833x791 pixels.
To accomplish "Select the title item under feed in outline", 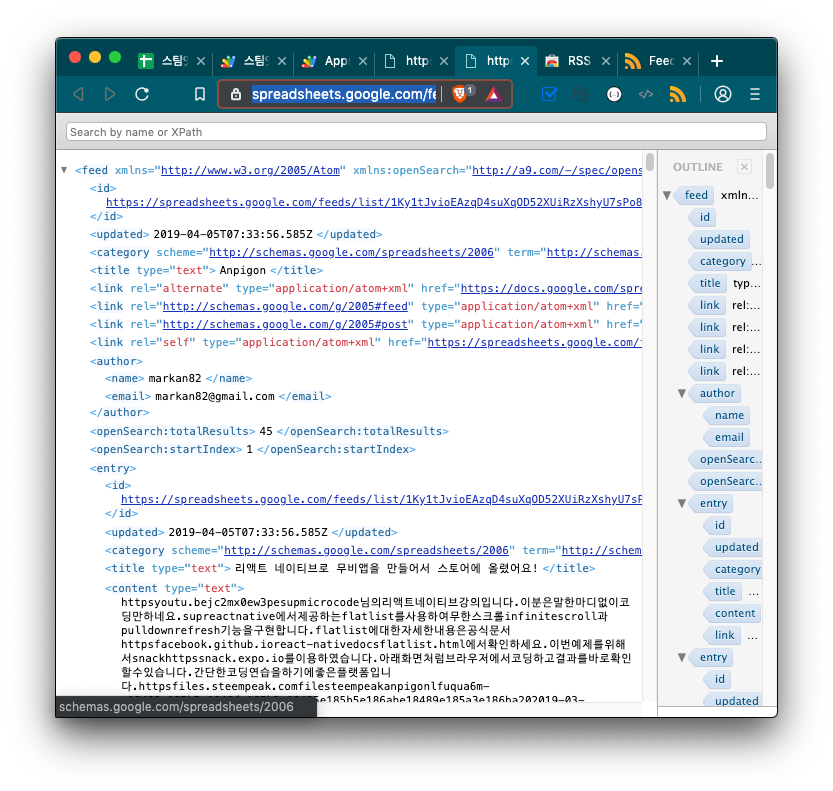I will (x=710, y=283).
